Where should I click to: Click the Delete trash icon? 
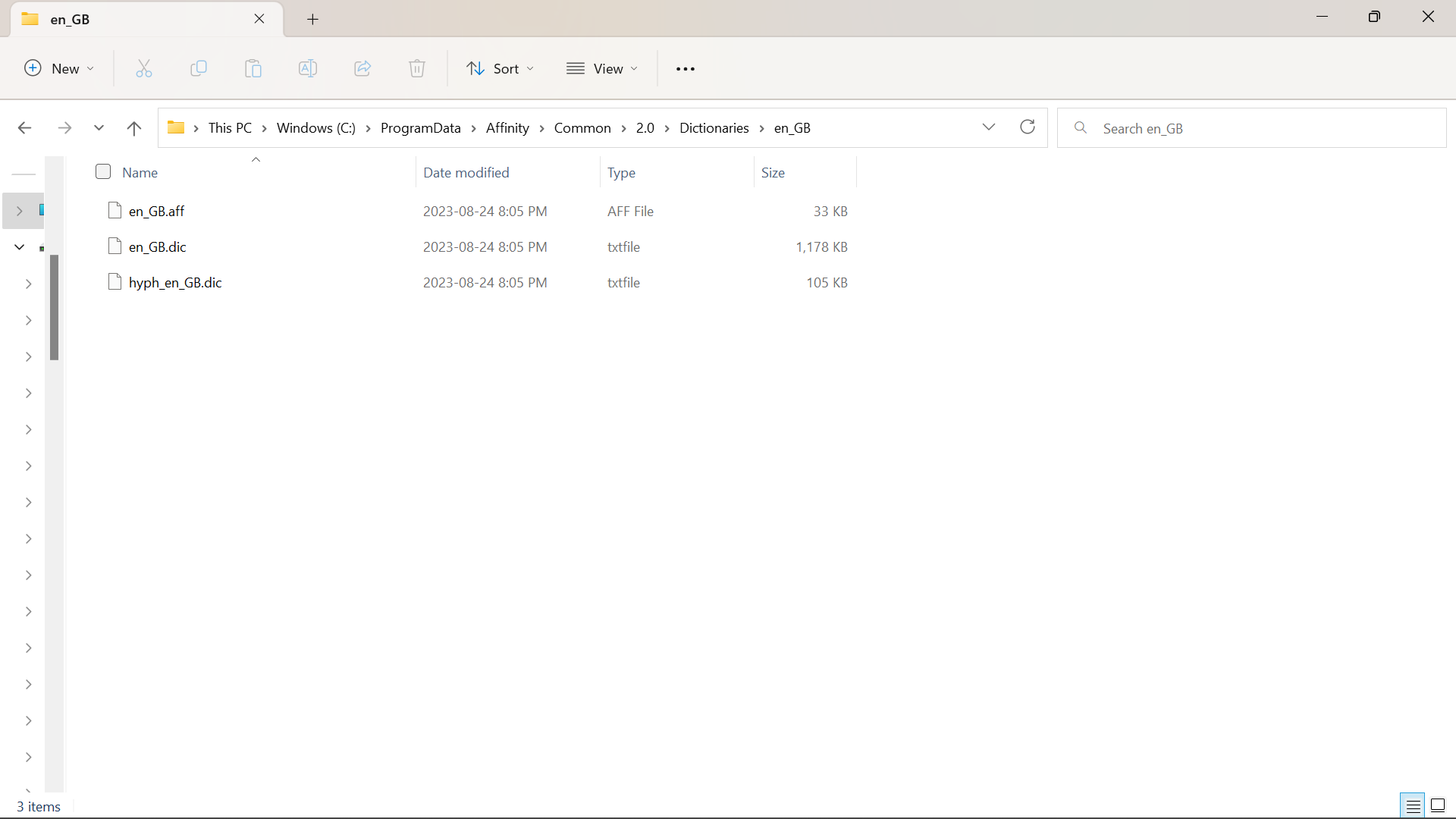click(417, 69)
